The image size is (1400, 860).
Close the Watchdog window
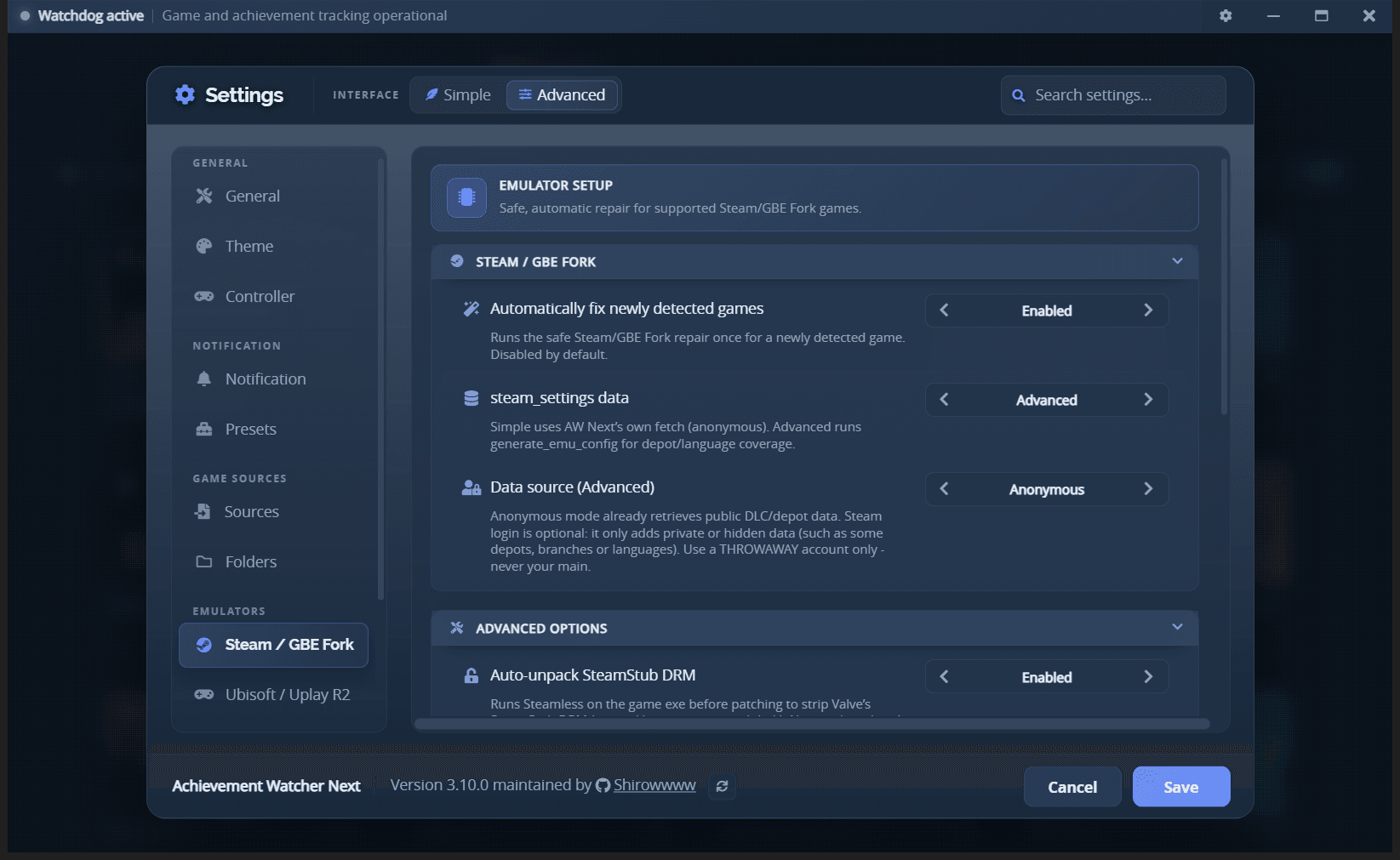pos(1369,15)
